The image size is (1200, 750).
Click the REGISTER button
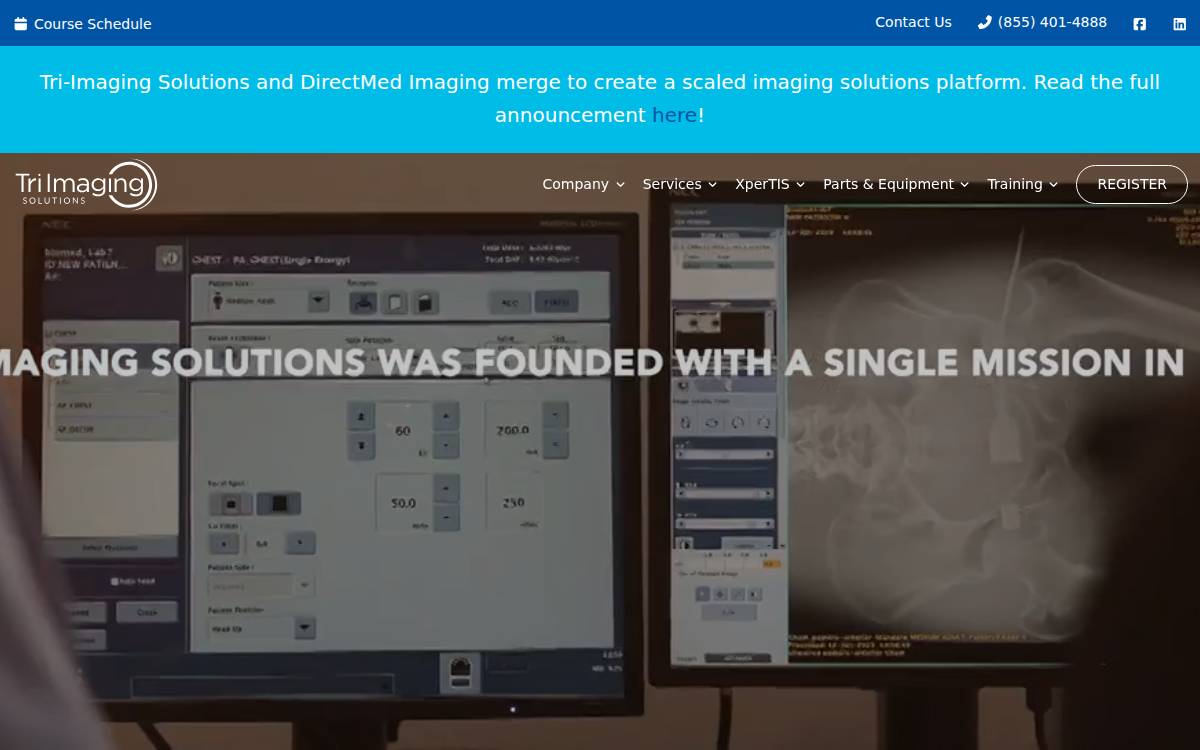1132,184
